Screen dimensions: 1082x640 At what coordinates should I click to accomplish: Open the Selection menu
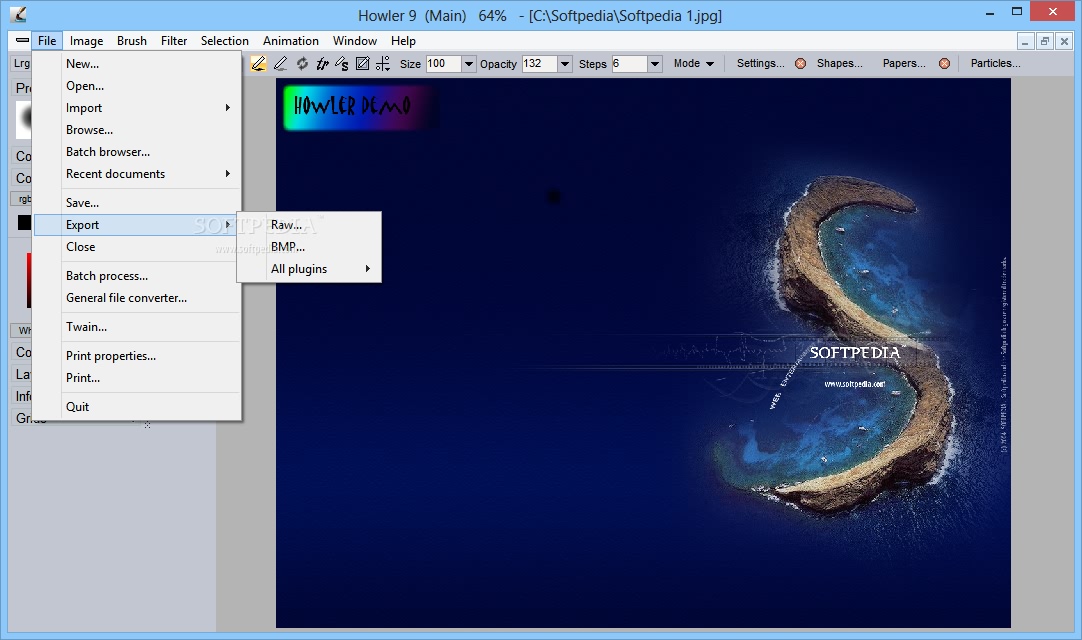coord(224,41)
